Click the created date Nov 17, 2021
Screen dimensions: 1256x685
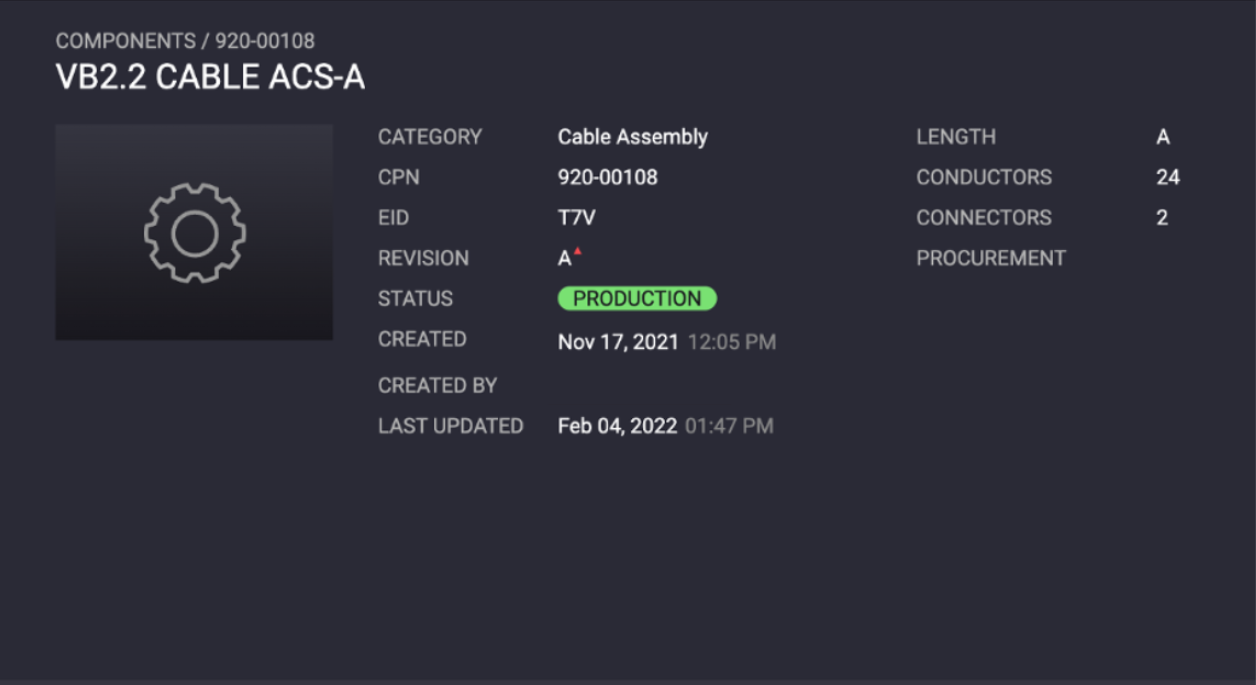618,342
